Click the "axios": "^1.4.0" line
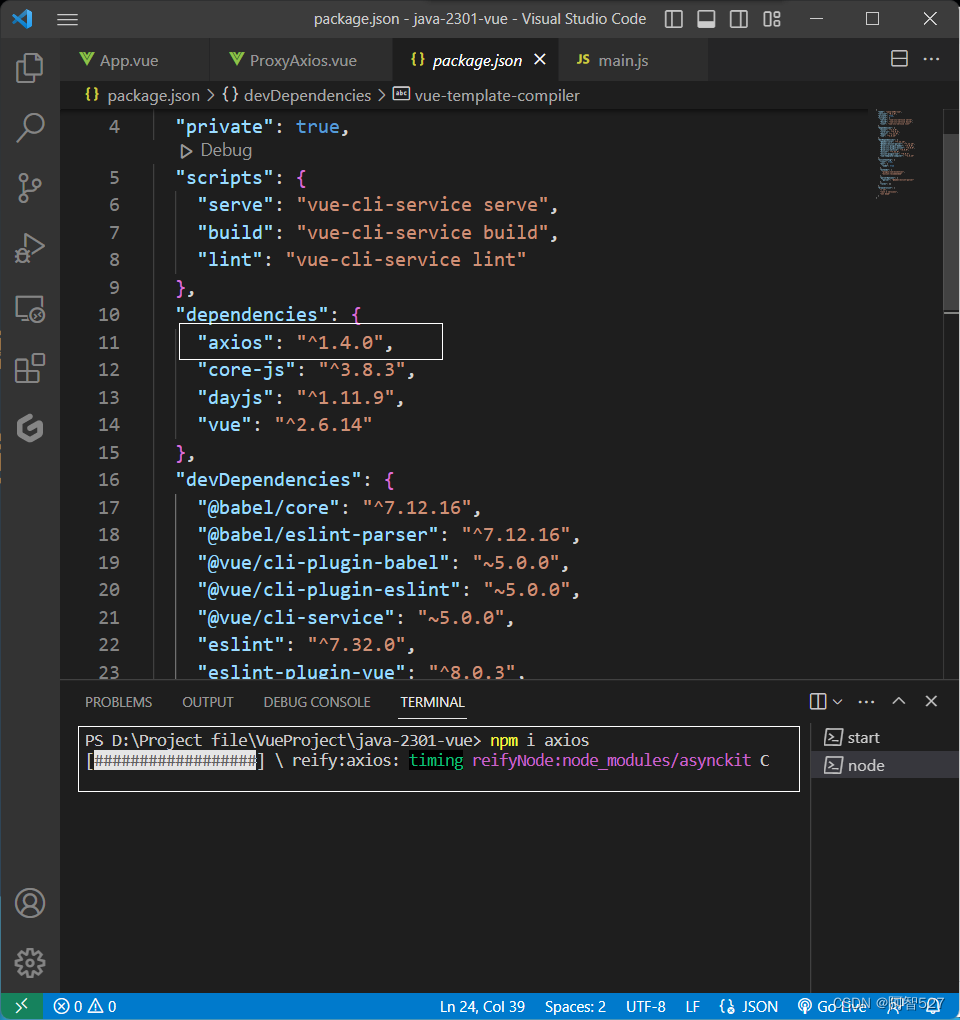Image resolution: width=960 pixels, height=1020 pixels. click(296, 342)
